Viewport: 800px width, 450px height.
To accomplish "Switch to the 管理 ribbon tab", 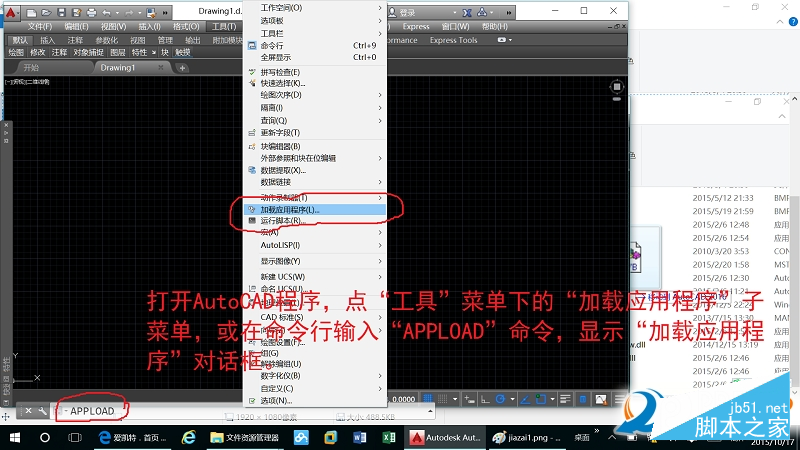I will pyautogui.click(x=165, y=40).
